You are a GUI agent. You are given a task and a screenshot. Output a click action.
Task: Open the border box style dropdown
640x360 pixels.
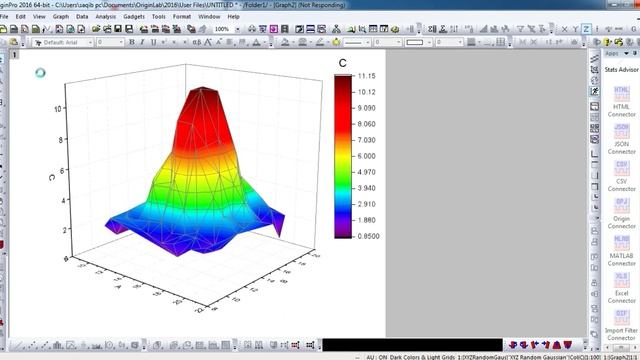(x=418, y=42)
